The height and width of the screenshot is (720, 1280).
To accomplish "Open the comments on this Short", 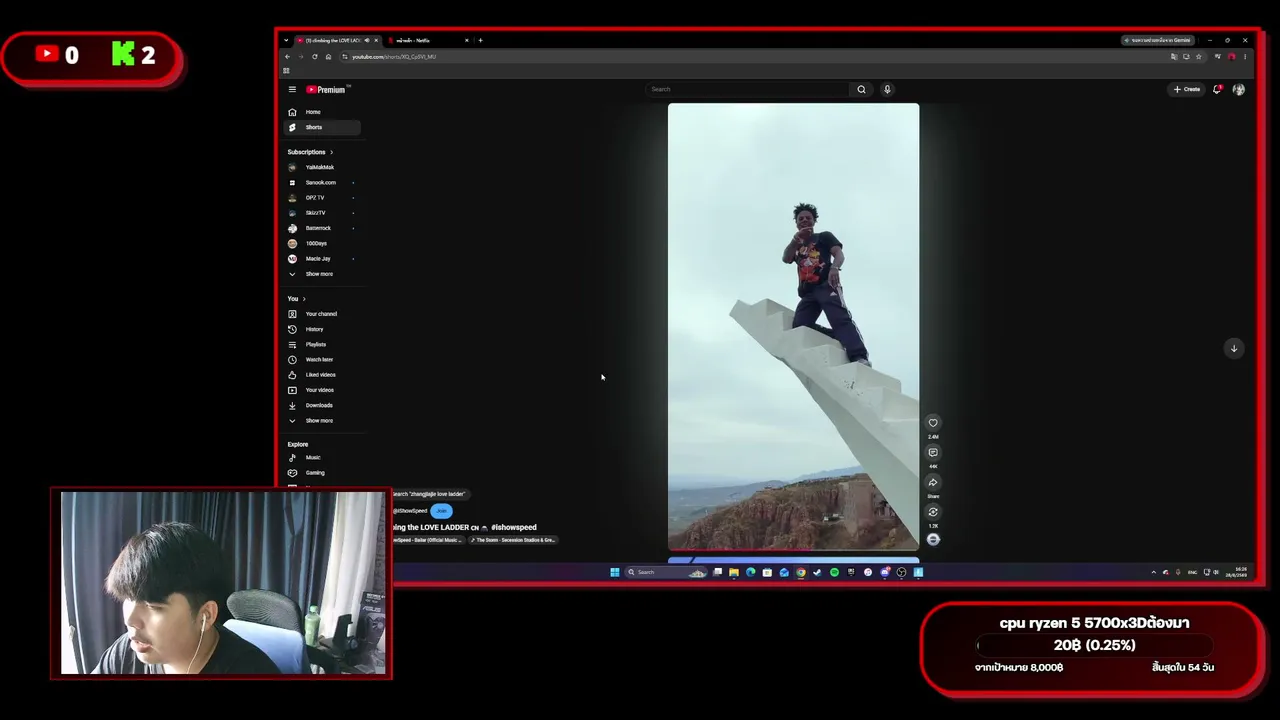I will [933, 452].
